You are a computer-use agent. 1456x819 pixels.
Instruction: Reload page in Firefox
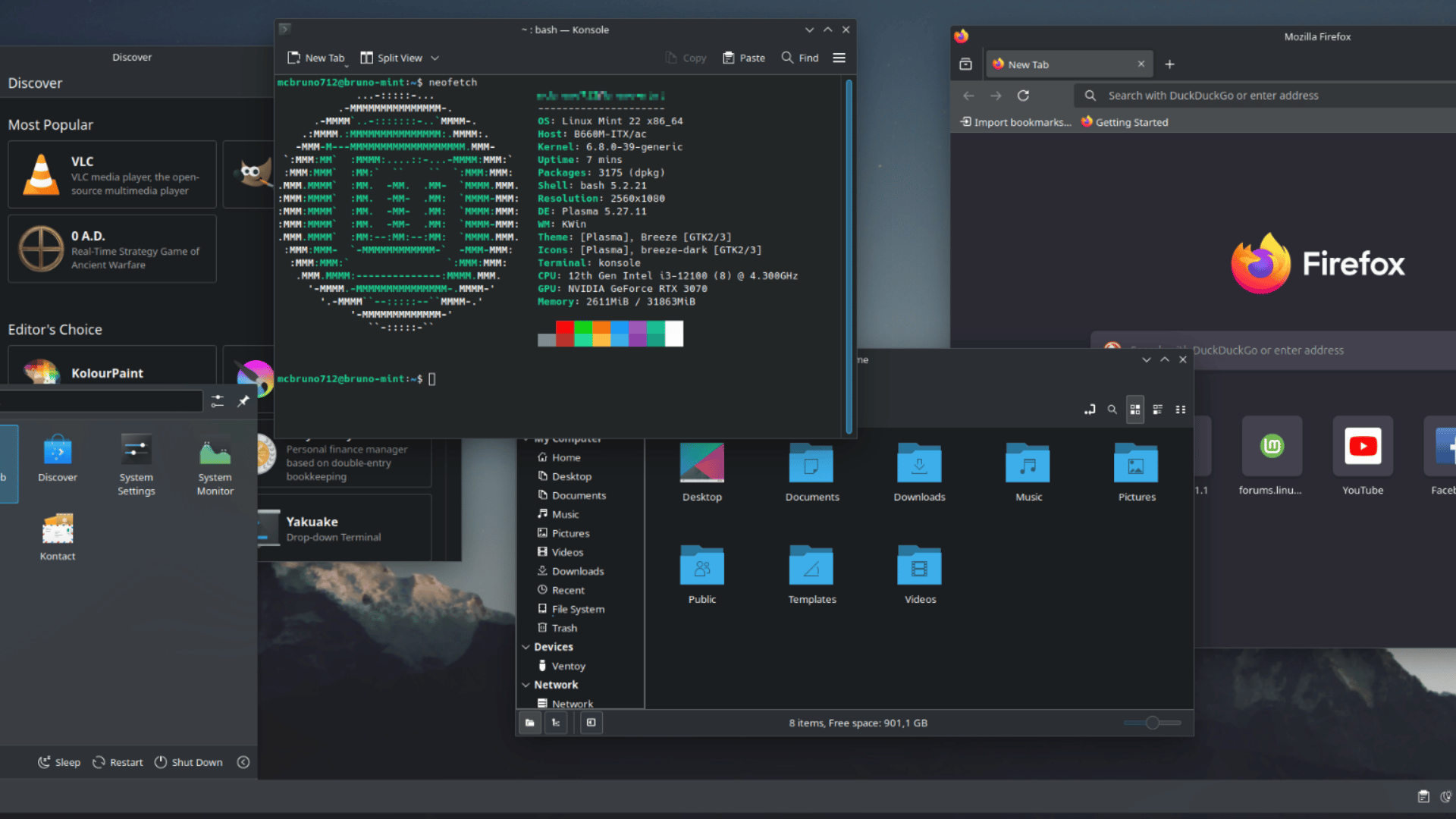tap(1023, 96)
